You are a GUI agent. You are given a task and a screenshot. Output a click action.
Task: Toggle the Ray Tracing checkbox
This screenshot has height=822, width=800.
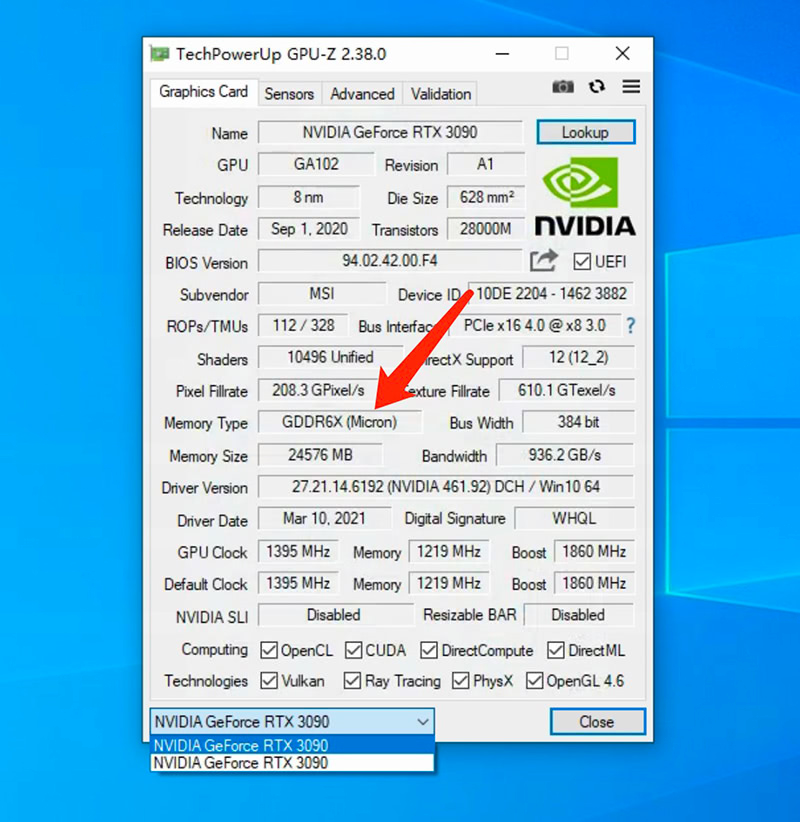click(352, 681)
